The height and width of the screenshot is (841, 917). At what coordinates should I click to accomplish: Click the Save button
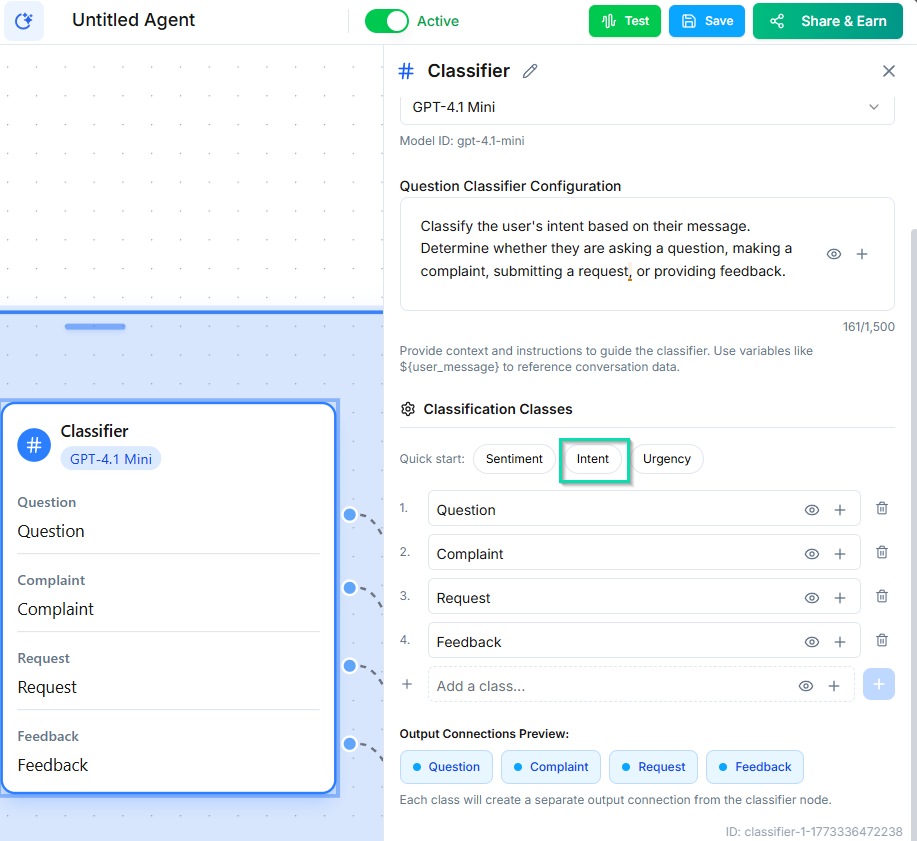pos(707,20)
